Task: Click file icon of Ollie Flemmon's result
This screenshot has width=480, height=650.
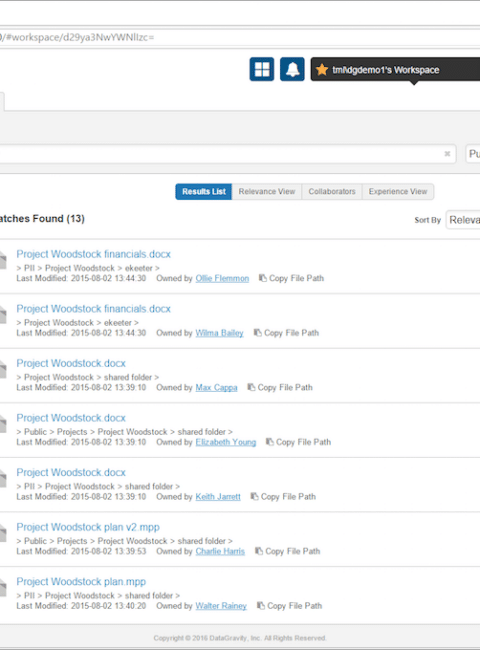Action: [x=3, y=260]
